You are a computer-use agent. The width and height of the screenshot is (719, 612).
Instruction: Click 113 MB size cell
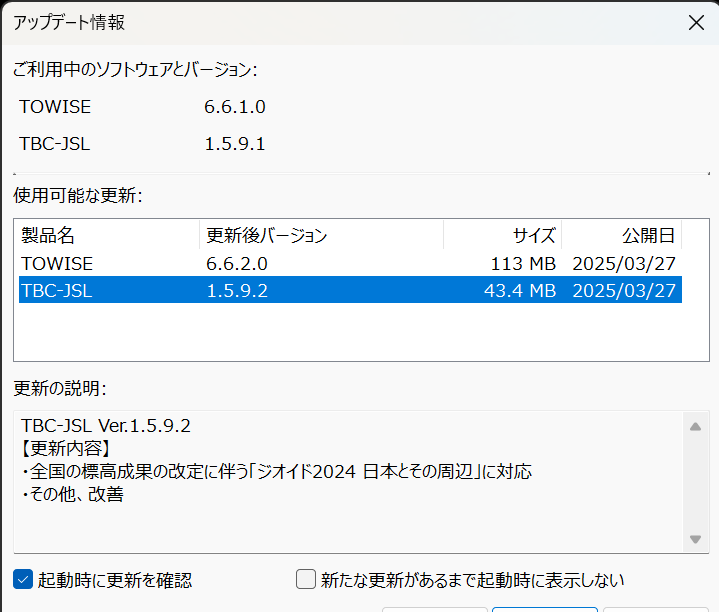click(x=523, y=264)
